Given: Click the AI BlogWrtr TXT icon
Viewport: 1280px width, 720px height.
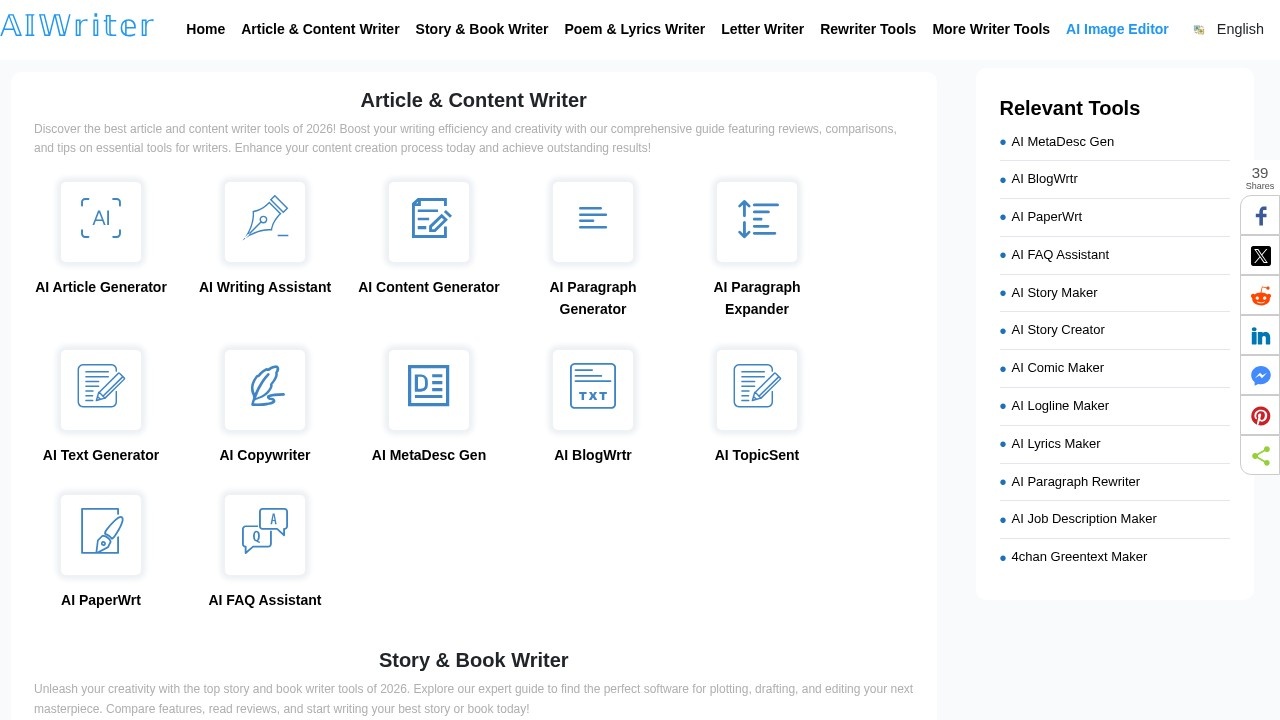Looking at the screenshot, I should (593, 389).
